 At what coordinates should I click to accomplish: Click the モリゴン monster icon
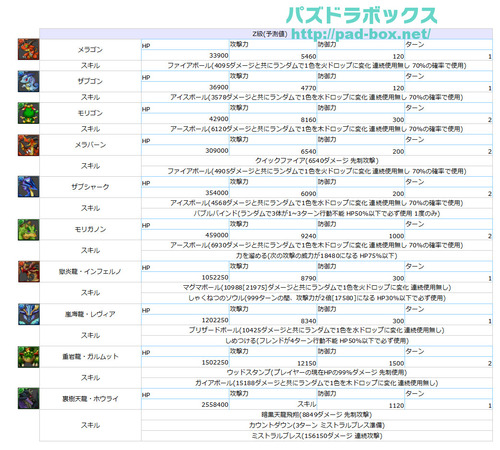[x=28, y=113]
